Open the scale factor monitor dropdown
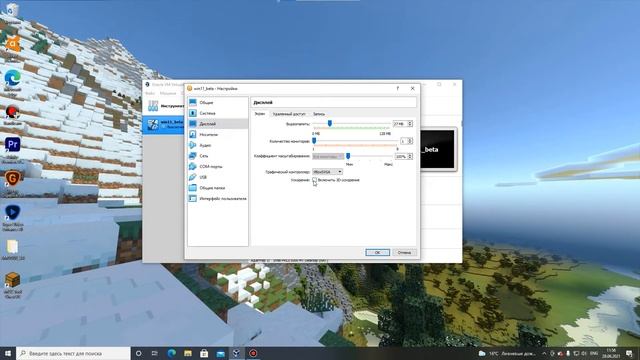The width and height of the screenshot is (640, 360). click(328, 156)
